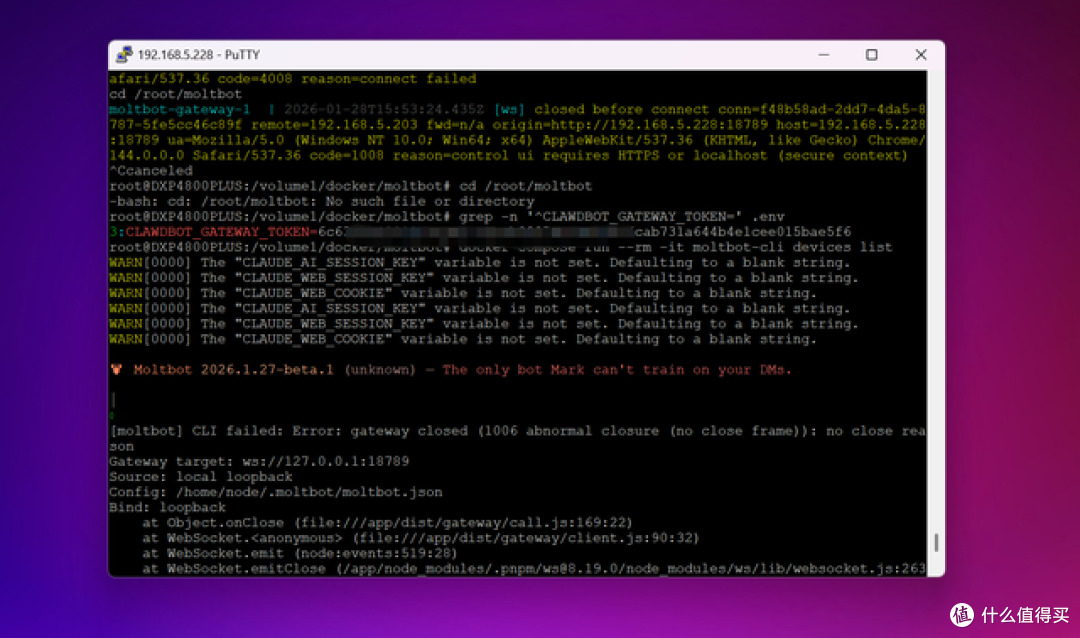Click the first "CLAUDE_WEB_COOKIE" warning line
The width and height of the screenshot is (1080, 638).
(463, 293)
